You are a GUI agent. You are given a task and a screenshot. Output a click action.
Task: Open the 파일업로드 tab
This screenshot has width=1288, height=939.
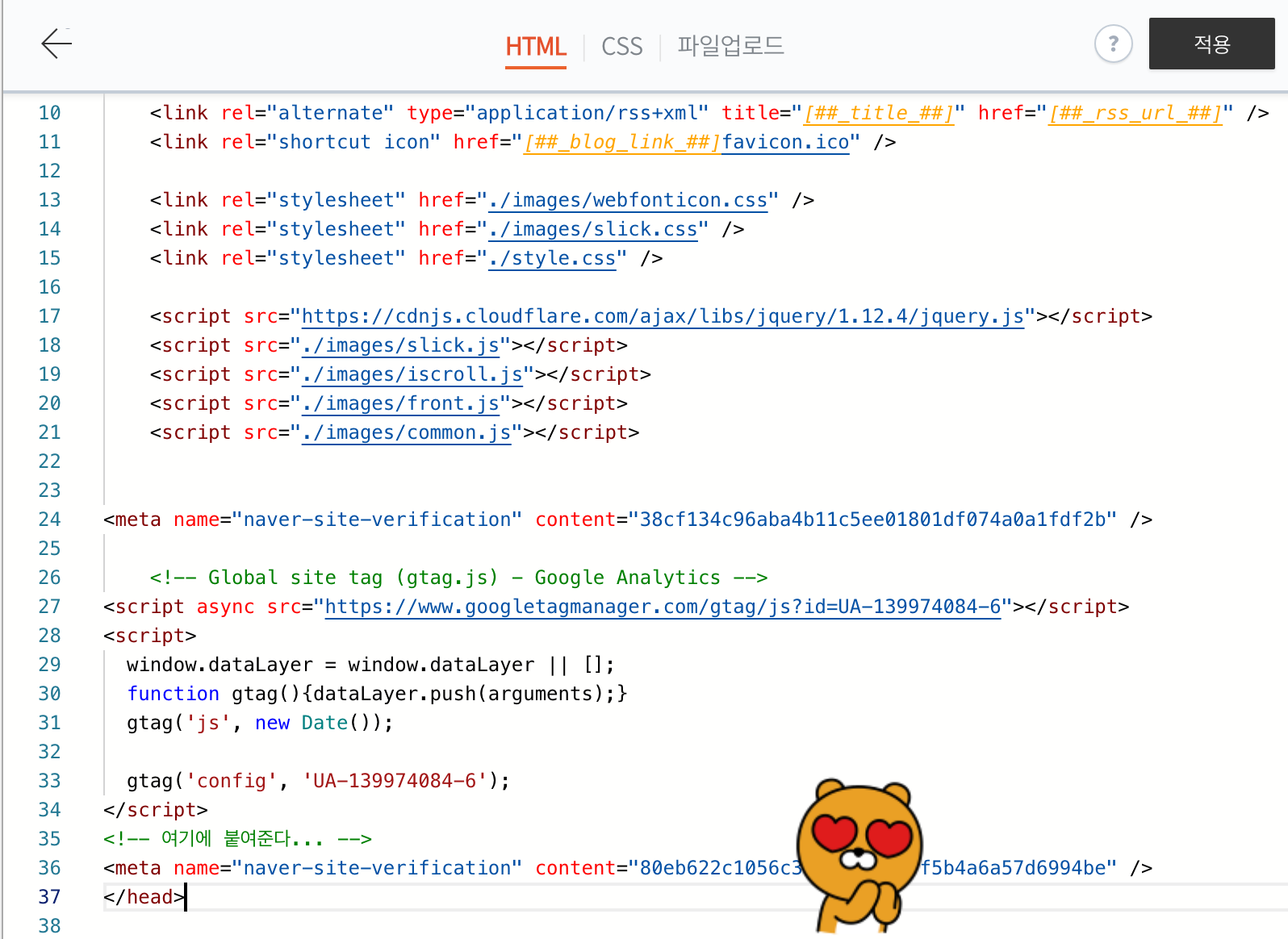click(730, 46)
